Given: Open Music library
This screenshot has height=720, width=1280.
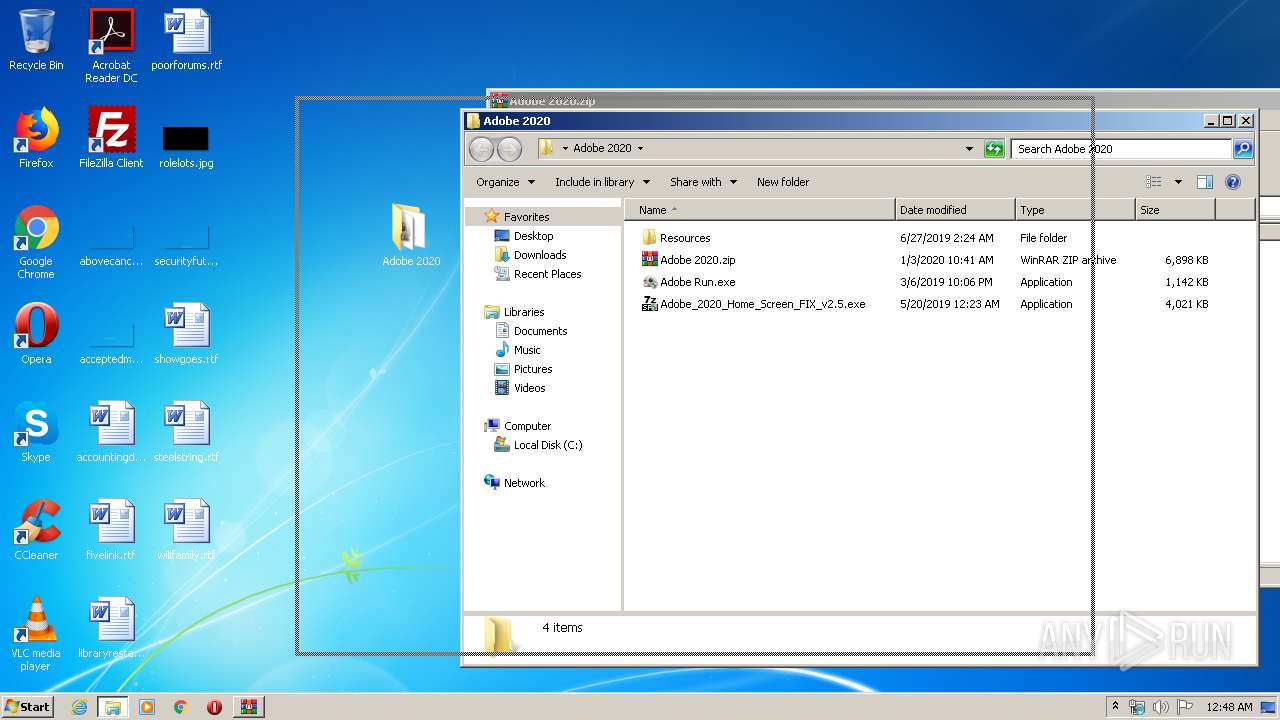Looking at the screenshot, I should click(x=518, y=350).
